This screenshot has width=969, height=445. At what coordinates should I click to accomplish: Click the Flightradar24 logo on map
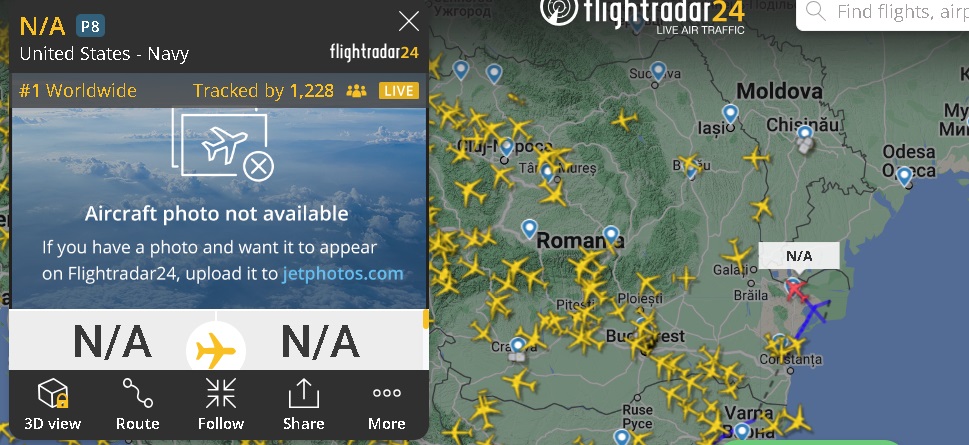click(643, 12)
